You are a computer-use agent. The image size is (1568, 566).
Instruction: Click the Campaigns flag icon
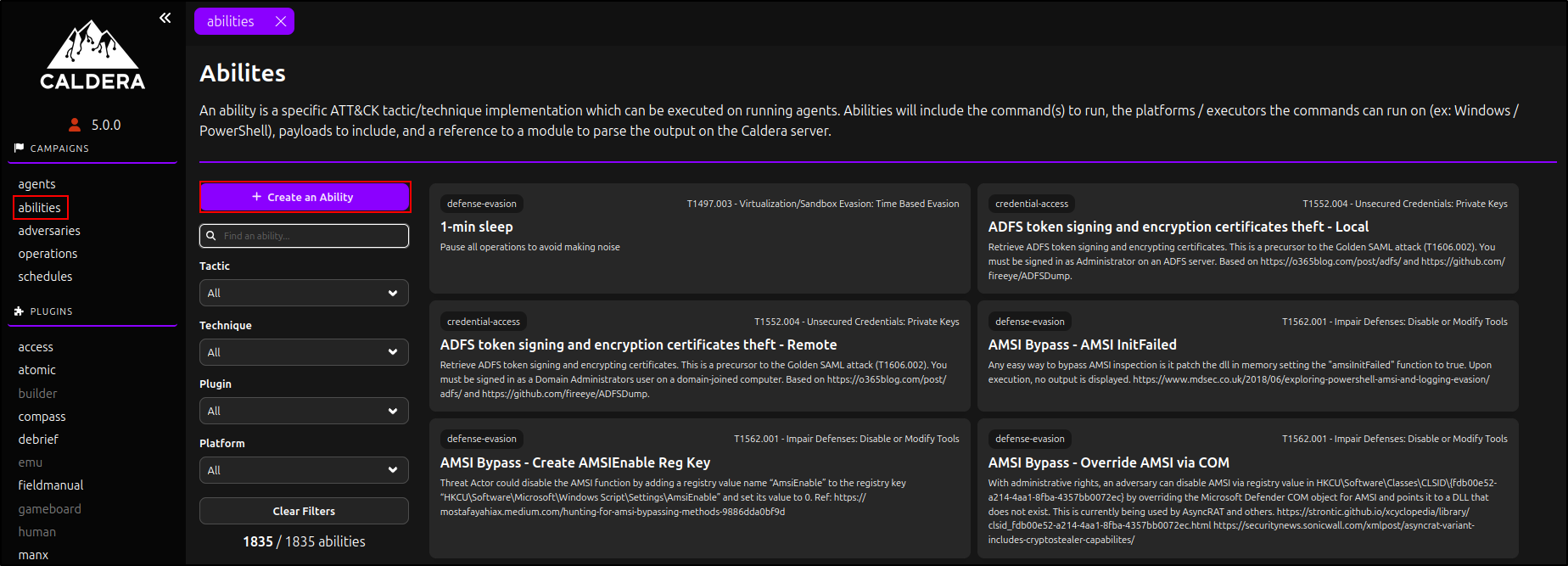click(x=20, y=149)
